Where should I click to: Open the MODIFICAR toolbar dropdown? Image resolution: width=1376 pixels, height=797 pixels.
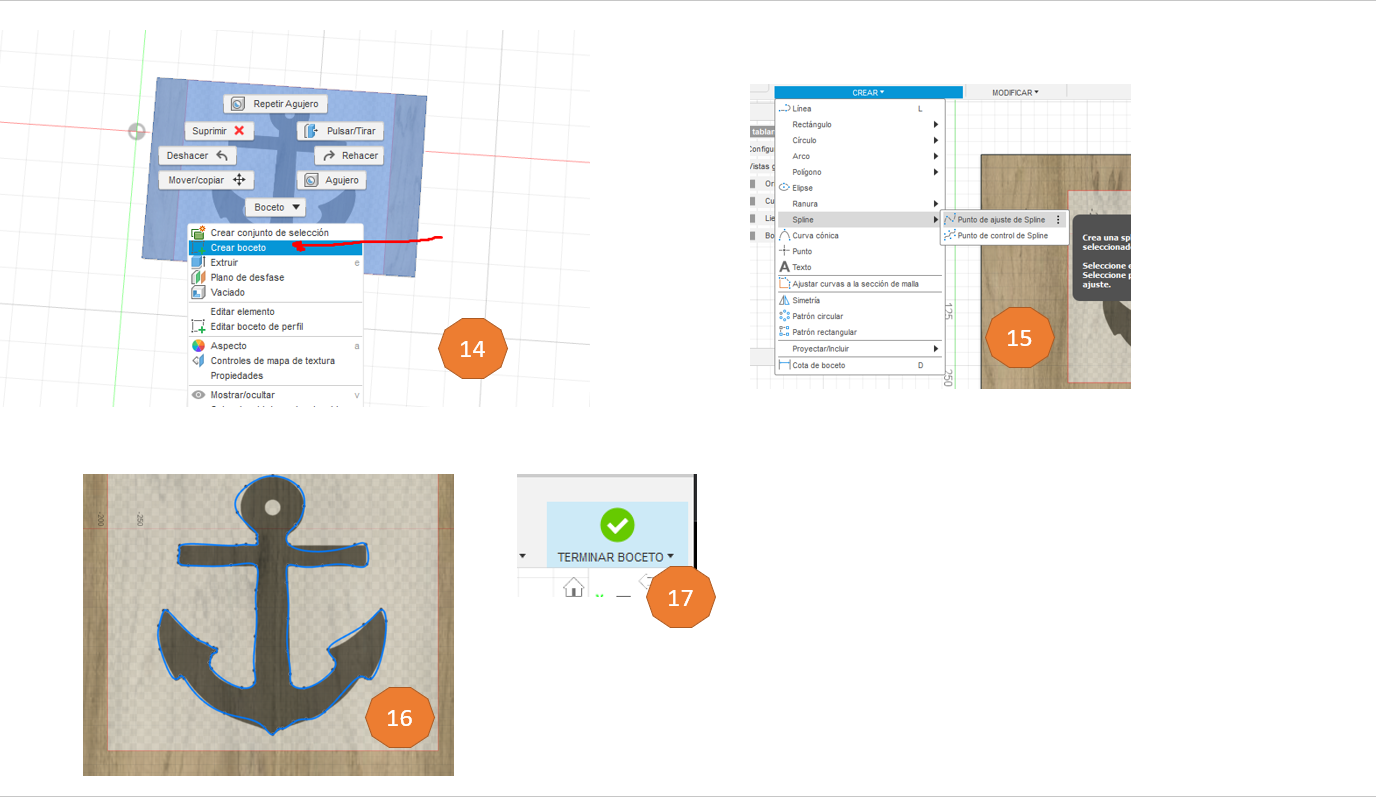click(x=1015, y=92)
